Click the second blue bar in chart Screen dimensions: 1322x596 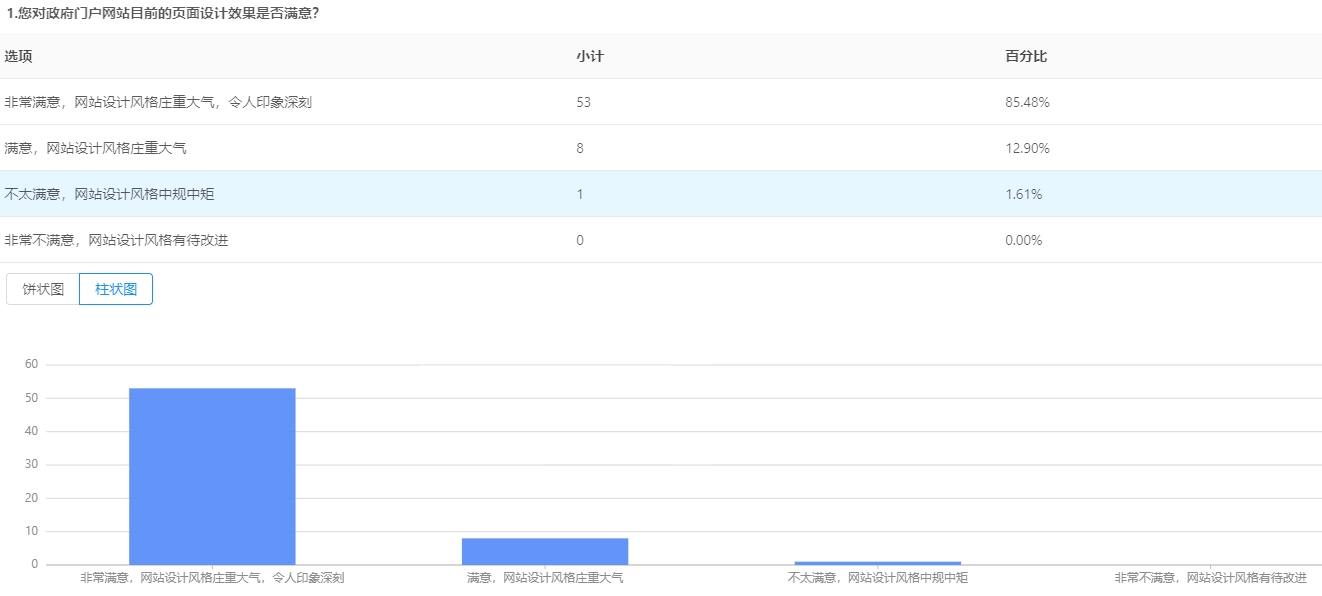click(x=545, y=551)
